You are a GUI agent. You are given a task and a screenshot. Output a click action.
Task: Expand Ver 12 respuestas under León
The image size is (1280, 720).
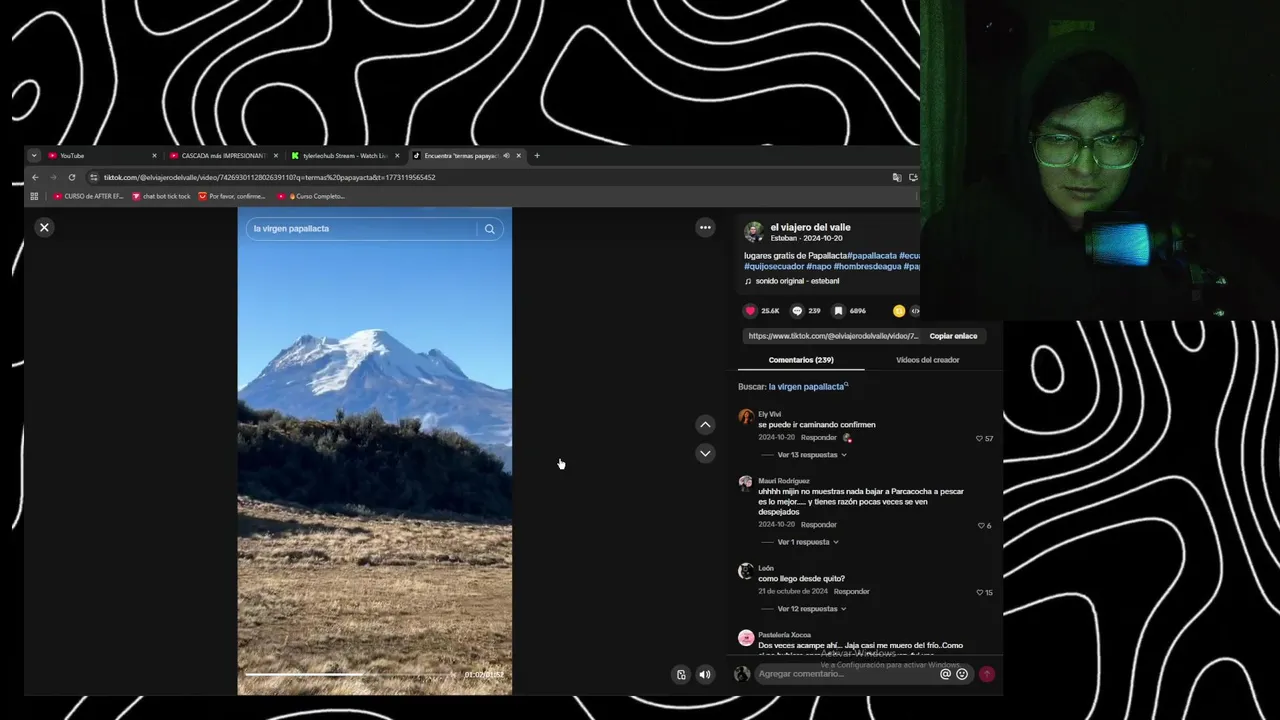(812, 609)
